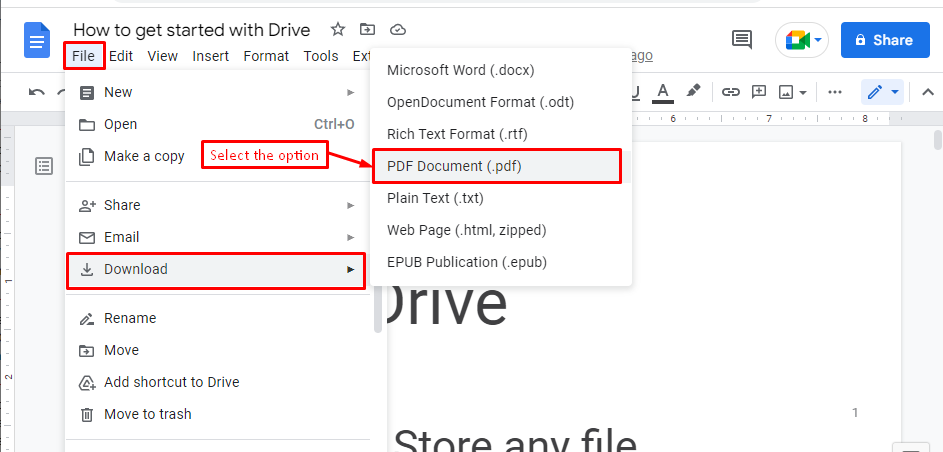Open the editing mode pencil dropdown

point(883,92)
